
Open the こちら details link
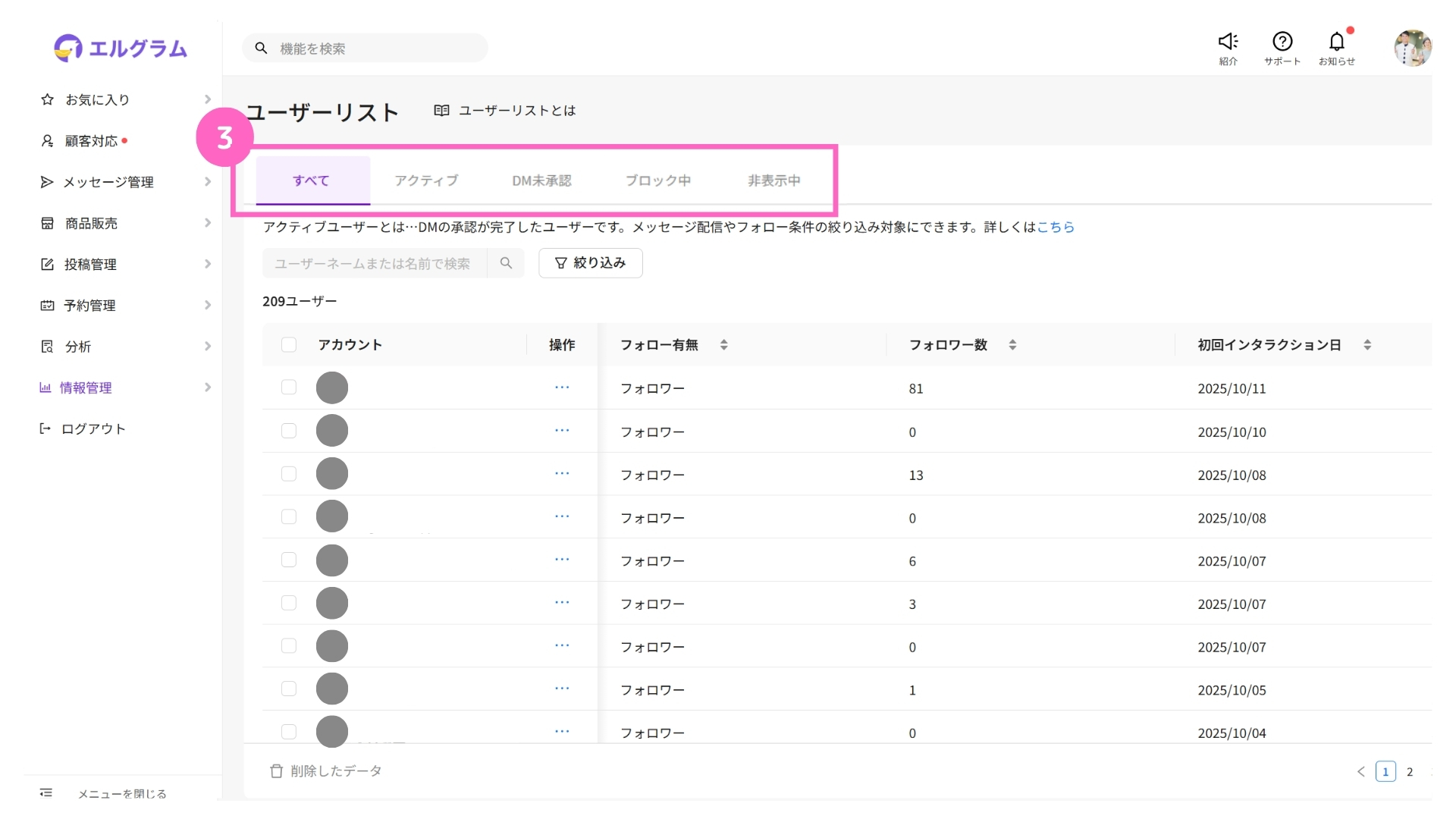pyautogui.click(x=1055, y=227)
